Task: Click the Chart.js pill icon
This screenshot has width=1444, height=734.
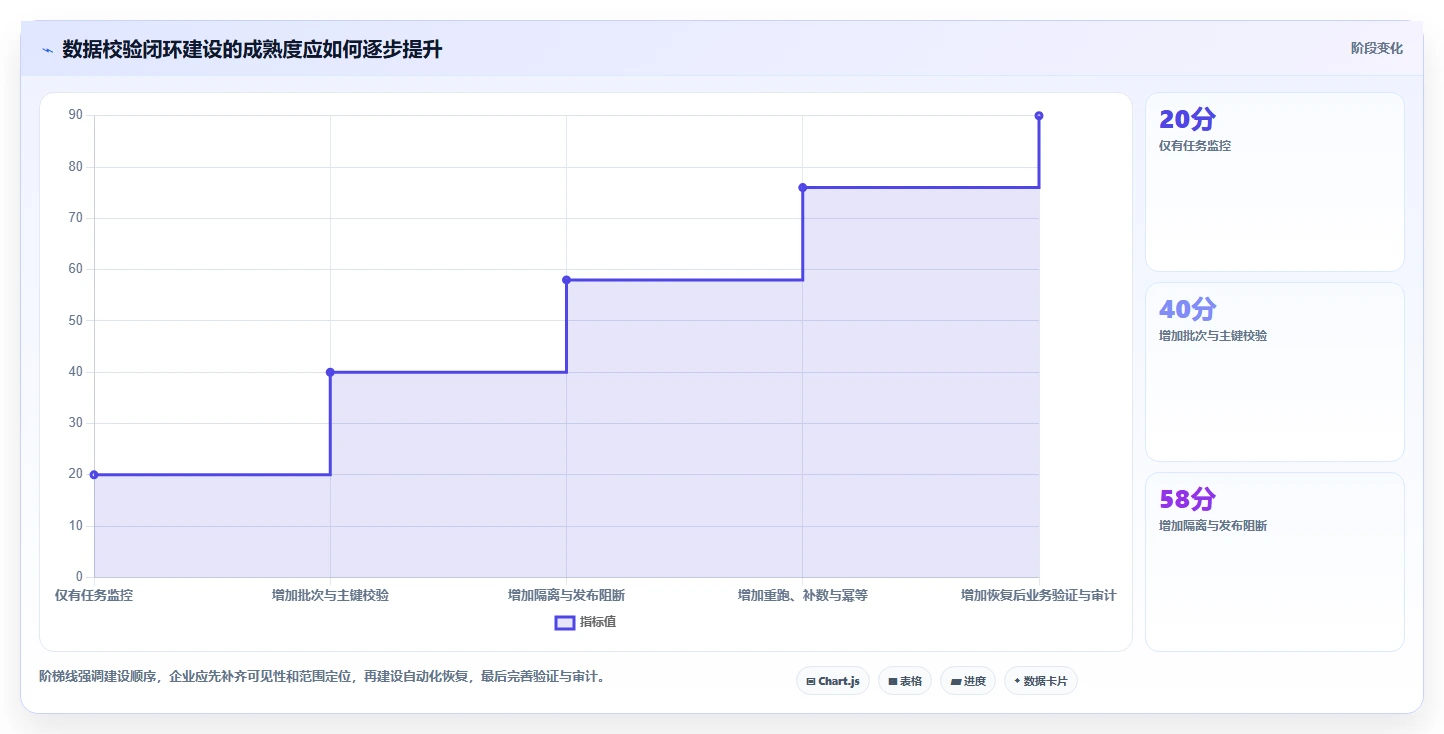Action: coord(811,681)
